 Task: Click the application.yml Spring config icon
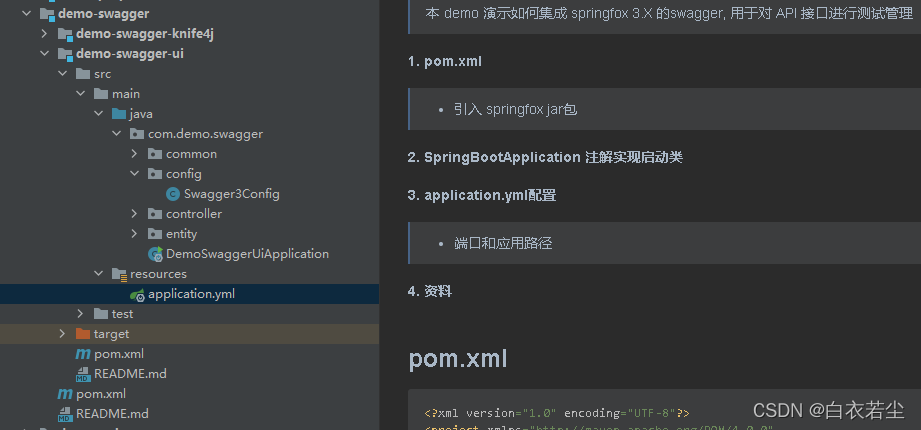point(137,294)
